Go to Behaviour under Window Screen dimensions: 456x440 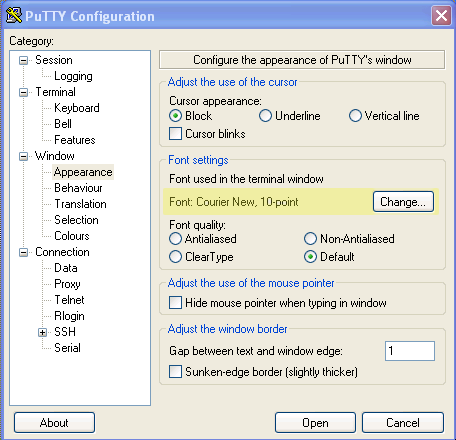(78, 188)
